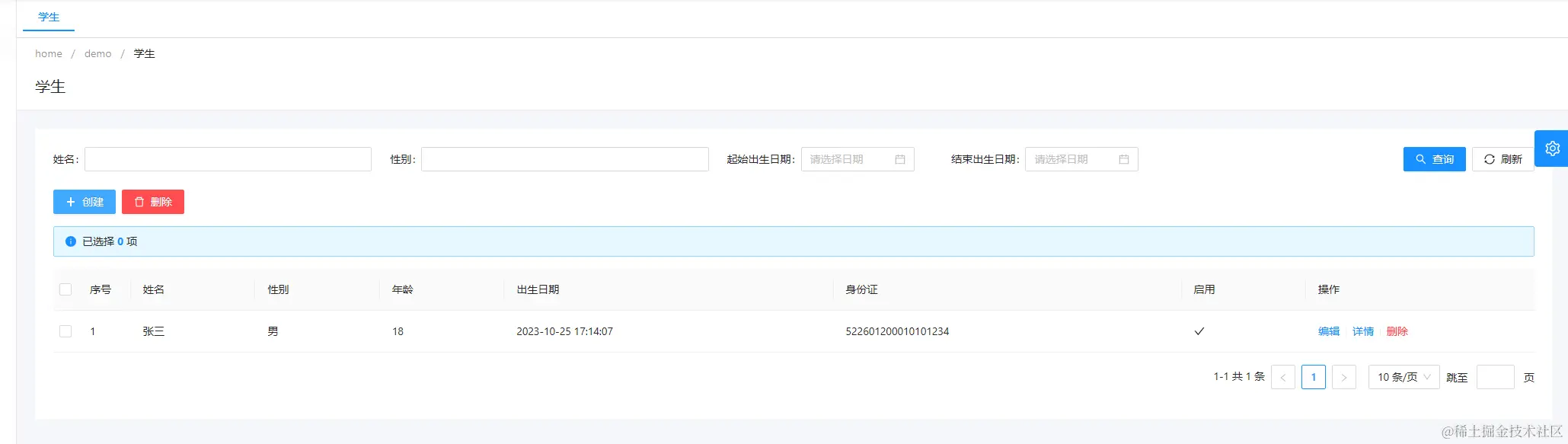The width and height of the screenshot is (1568, 444).
Task: Click the 1-1 共 1 条 total text
Action: [x=1239, y=376]
